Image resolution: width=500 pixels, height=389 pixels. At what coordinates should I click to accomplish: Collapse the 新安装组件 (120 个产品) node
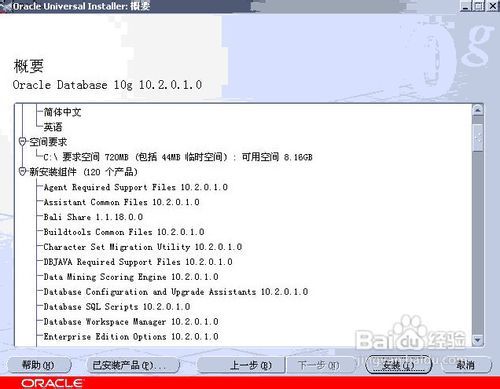click(22, 172)
